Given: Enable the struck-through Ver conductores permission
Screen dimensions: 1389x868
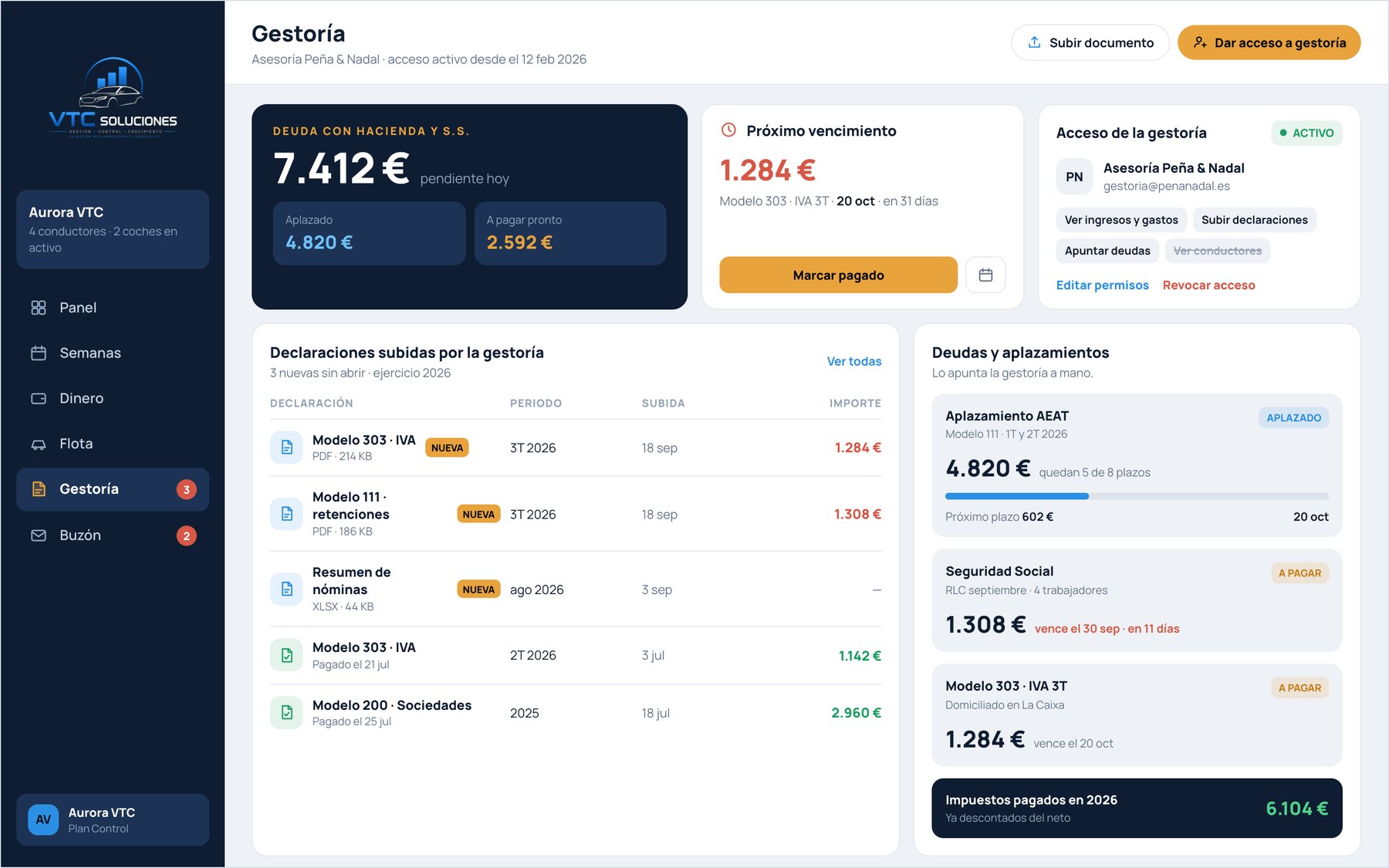Looking at the screenshot, I should click(x=1218, y=251).
